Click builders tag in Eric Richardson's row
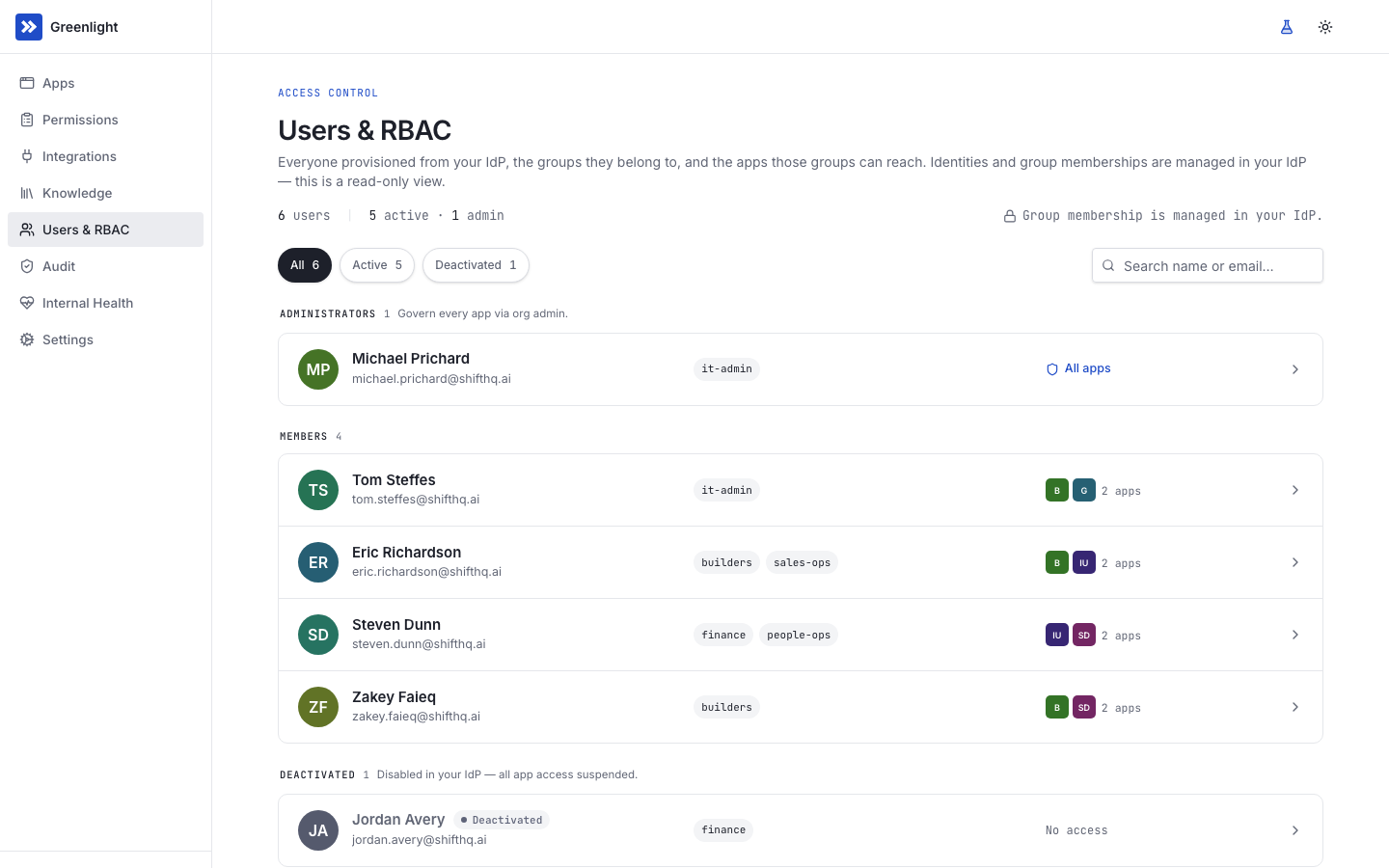Viewport: 1389px width, 868px height. coord(726,562)
